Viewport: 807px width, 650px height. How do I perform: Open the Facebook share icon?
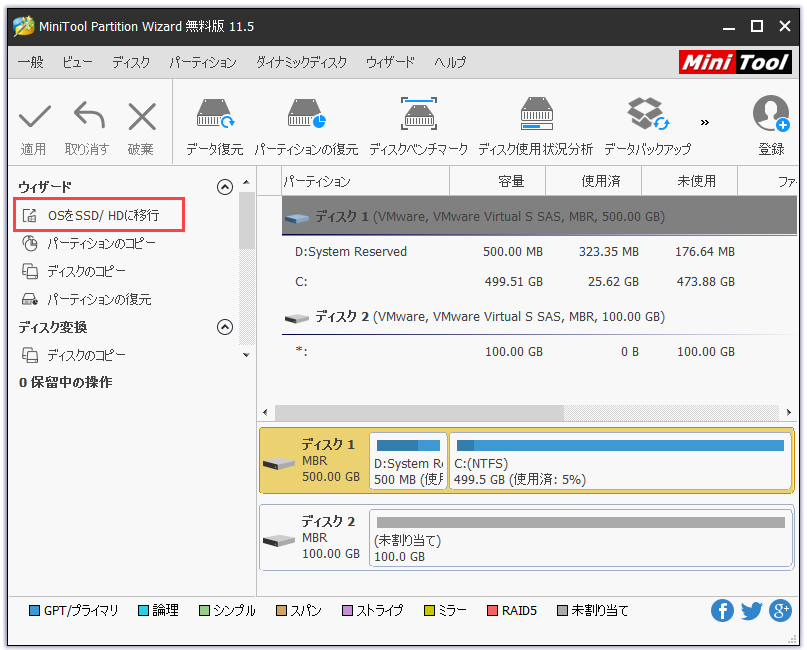(x=722, y=611)
